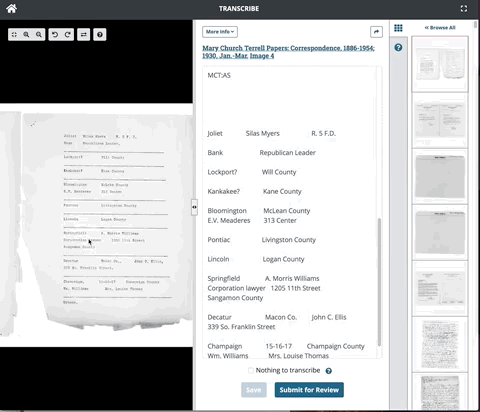Open Mary Church Terrell Papers link

click(288, 52)
